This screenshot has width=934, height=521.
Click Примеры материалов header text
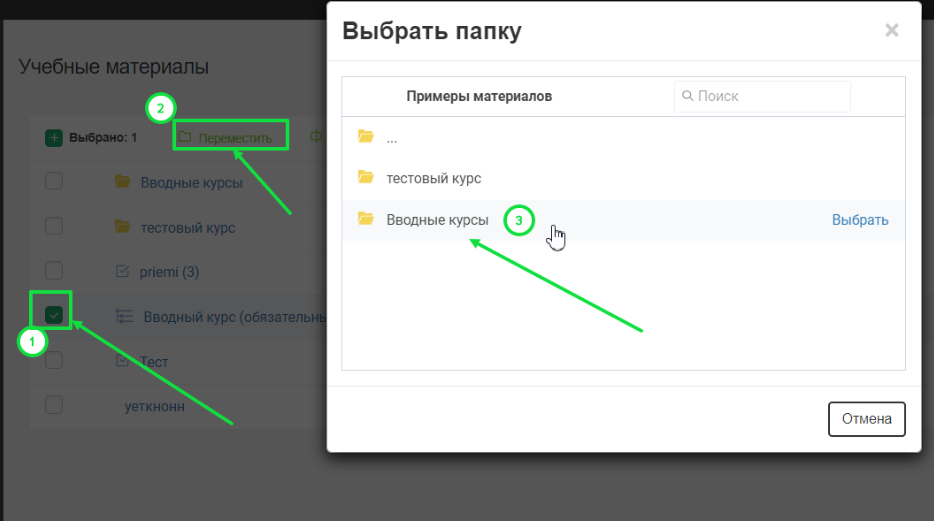click(x=479, y=96)
